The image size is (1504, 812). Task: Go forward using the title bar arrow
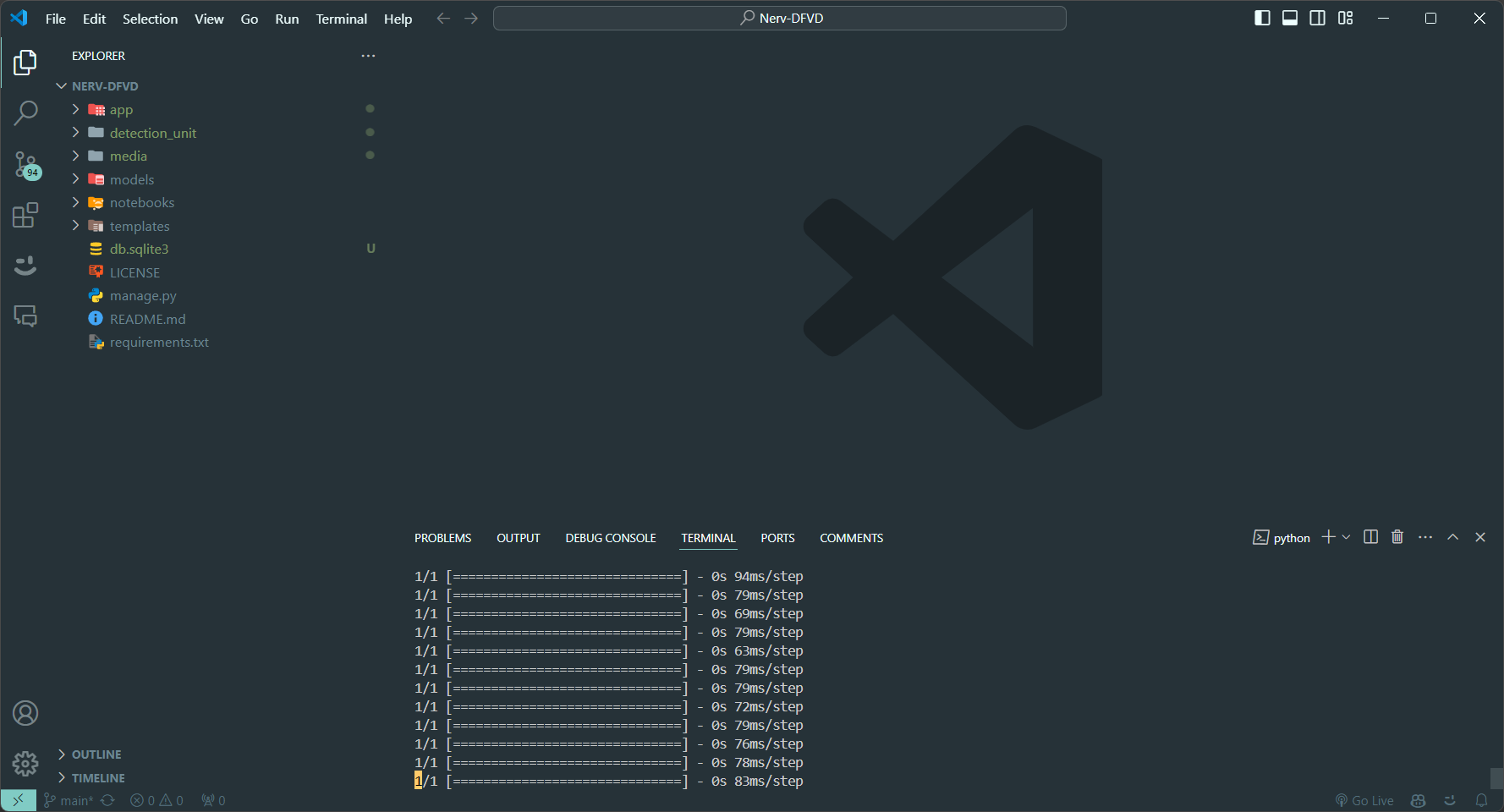tap(471, 19)
